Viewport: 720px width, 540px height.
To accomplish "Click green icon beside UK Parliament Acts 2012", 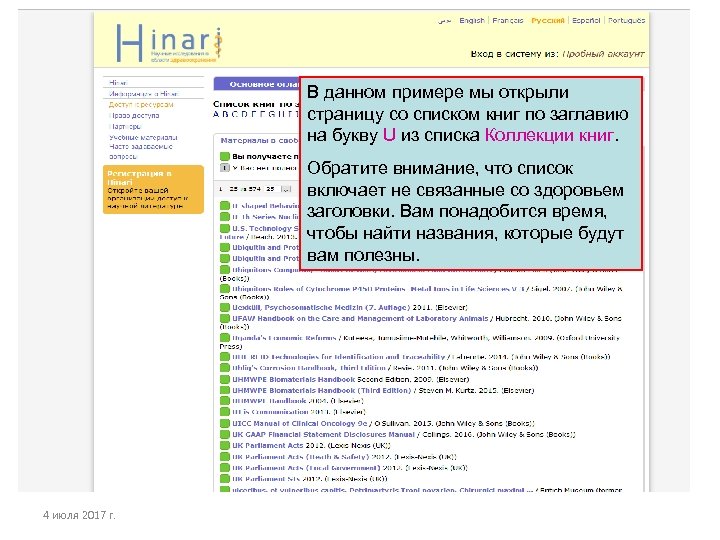I will [x=225, y=445].
